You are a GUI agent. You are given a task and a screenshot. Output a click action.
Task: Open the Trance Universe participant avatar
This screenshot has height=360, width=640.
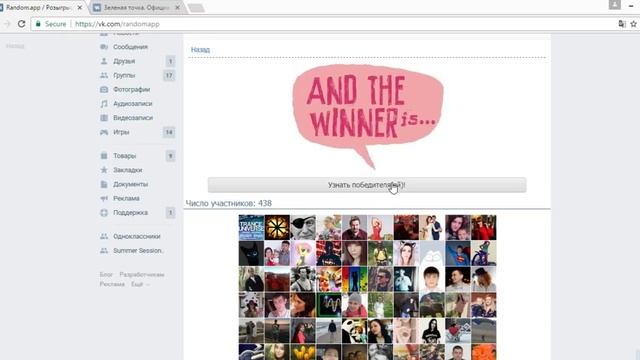point(251,227)
